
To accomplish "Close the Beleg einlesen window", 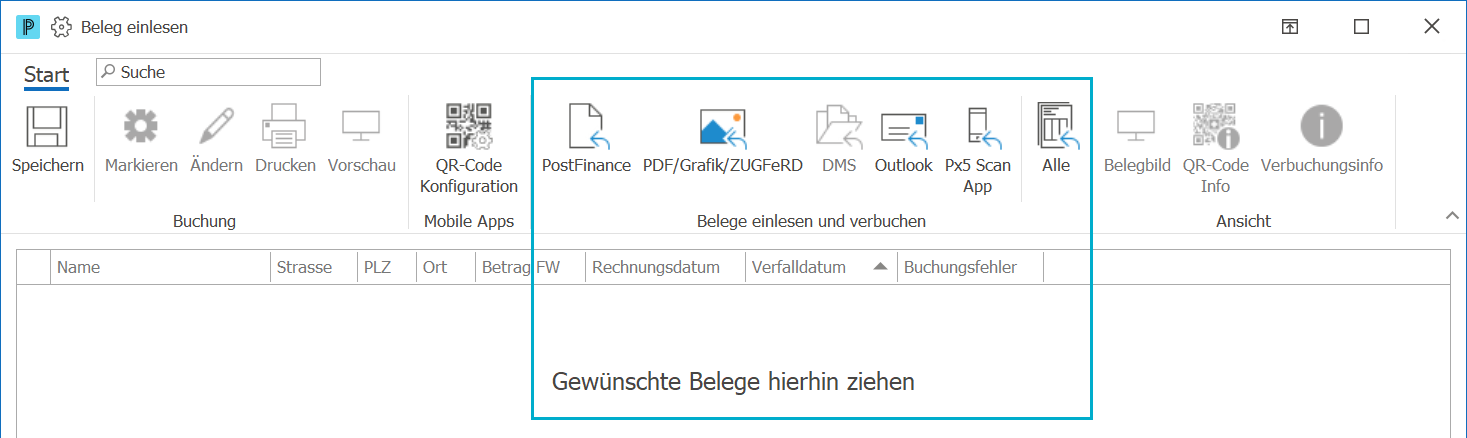I will pyautogui.click(x=1431, y=27).
